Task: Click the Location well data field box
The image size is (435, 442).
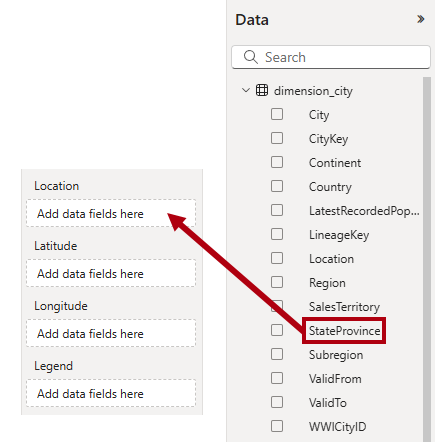Action: (x=111, y=213)
